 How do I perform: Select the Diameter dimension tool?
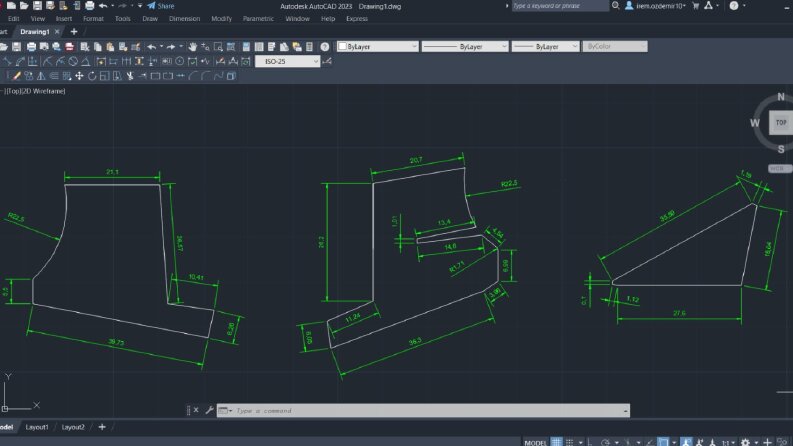(x=73, y=61)
